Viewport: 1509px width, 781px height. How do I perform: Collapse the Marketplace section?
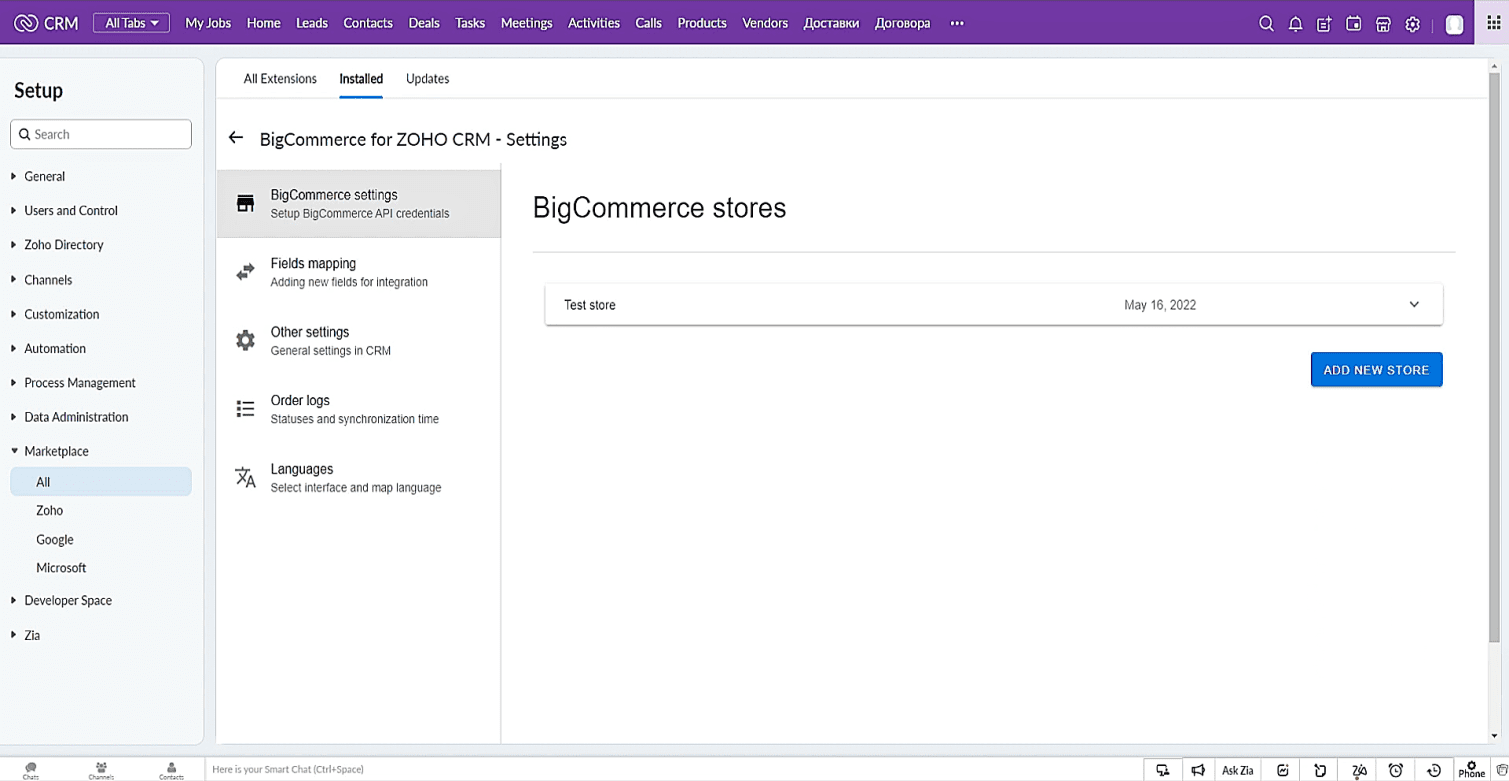[56, 451]
